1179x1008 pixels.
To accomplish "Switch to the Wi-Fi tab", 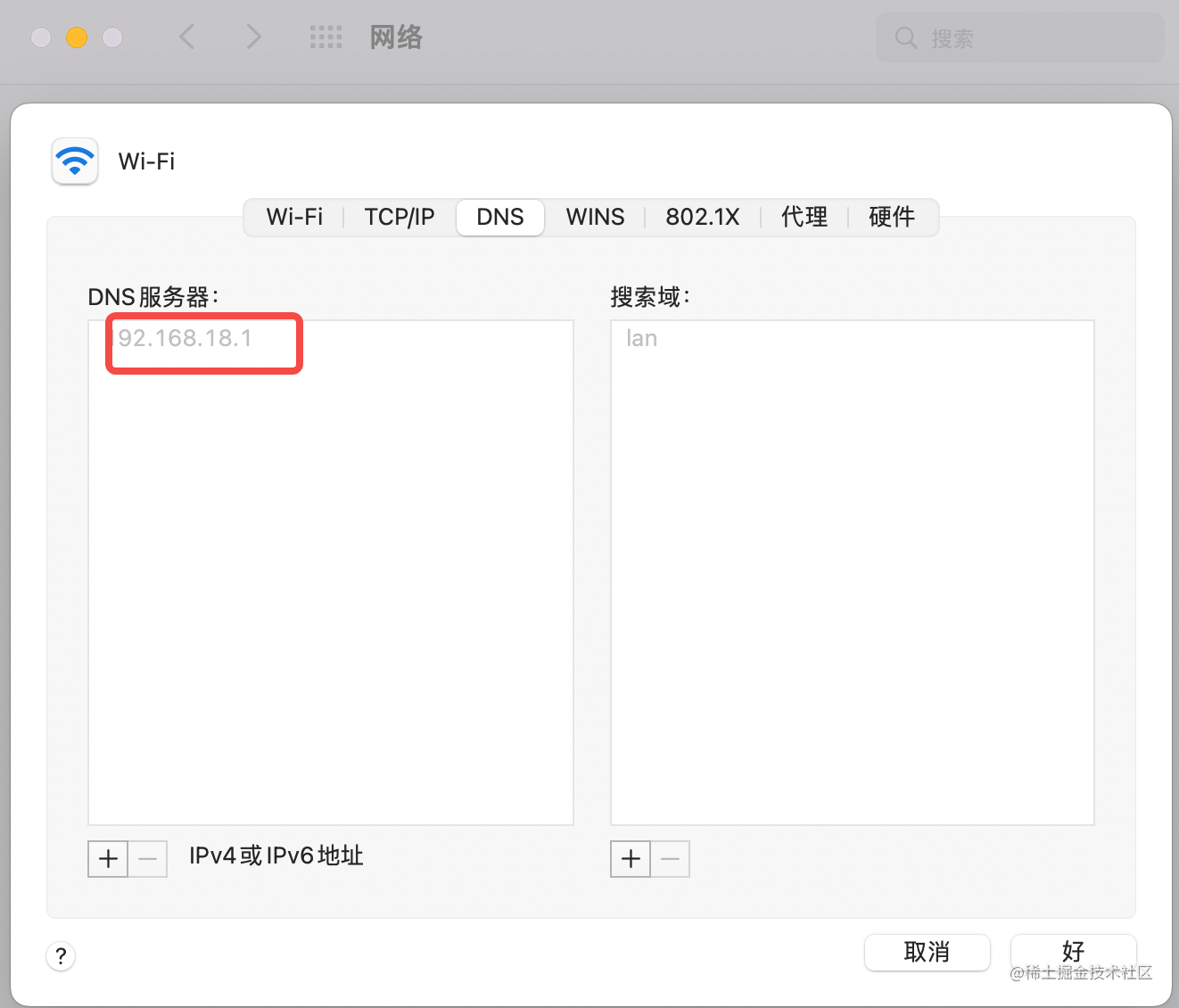I will pyautogui.click(x=294, y=217).
